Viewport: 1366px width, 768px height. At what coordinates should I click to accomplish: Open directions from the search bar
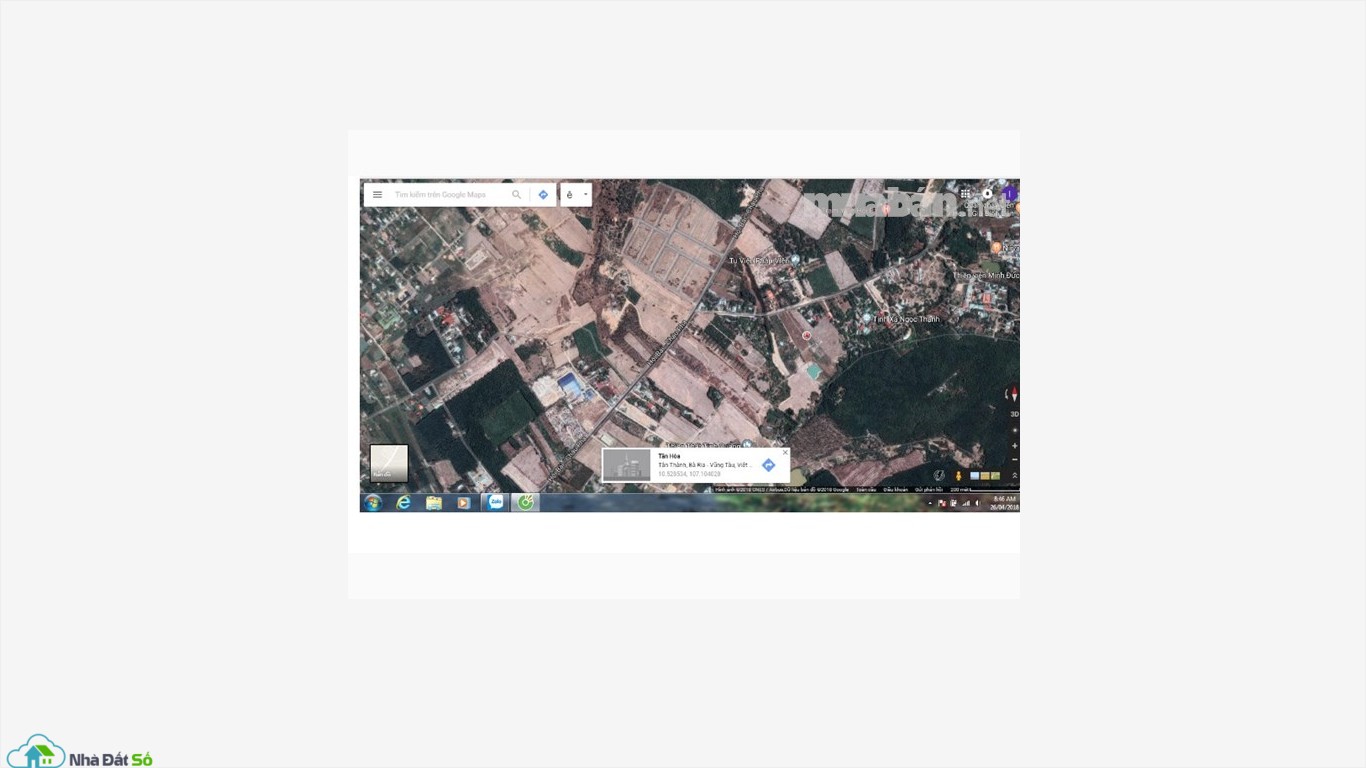coord(543,195)
